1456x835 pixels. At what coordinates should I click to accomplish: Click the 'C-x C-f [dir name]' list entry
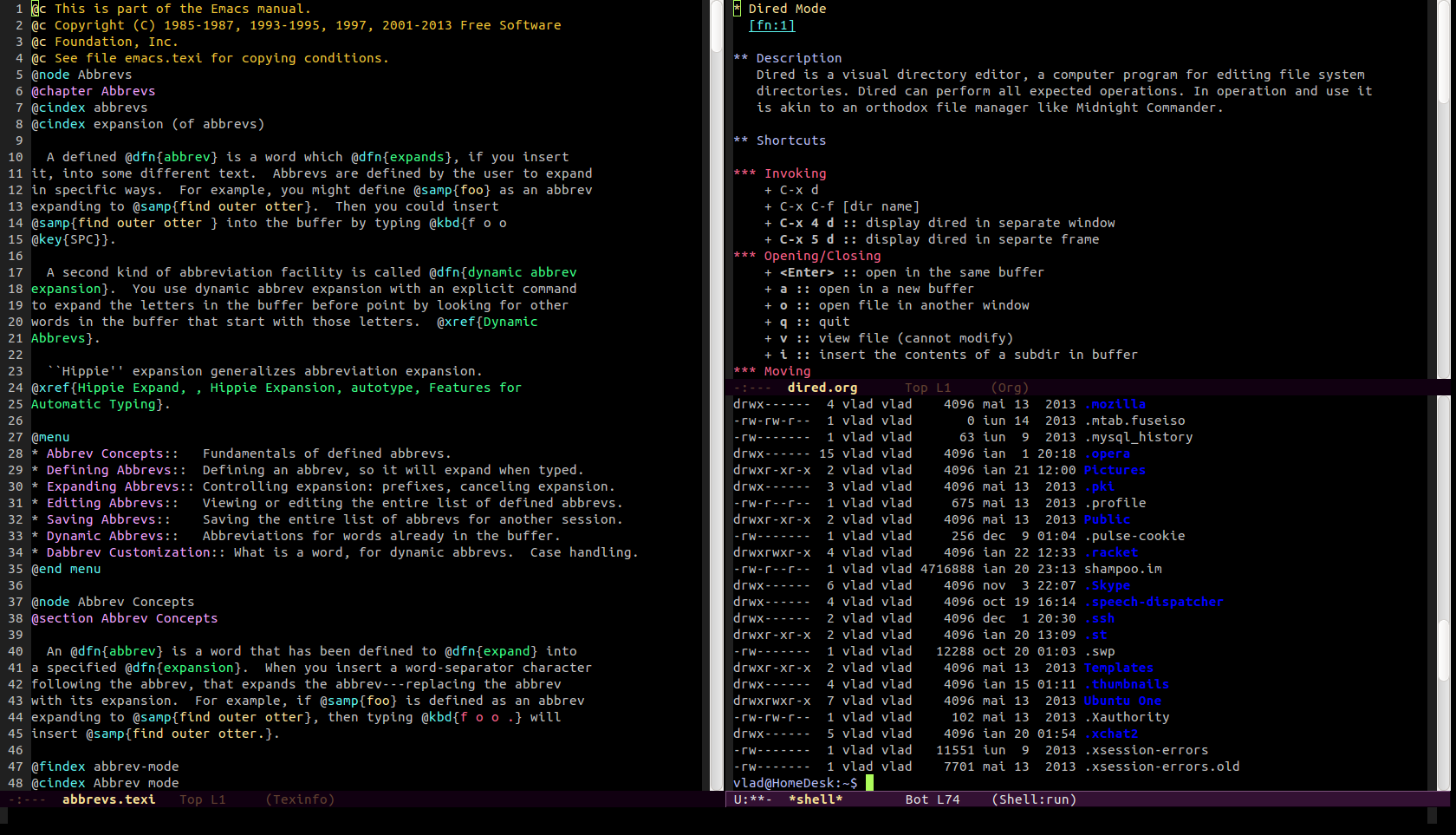[x=842, y=206]
